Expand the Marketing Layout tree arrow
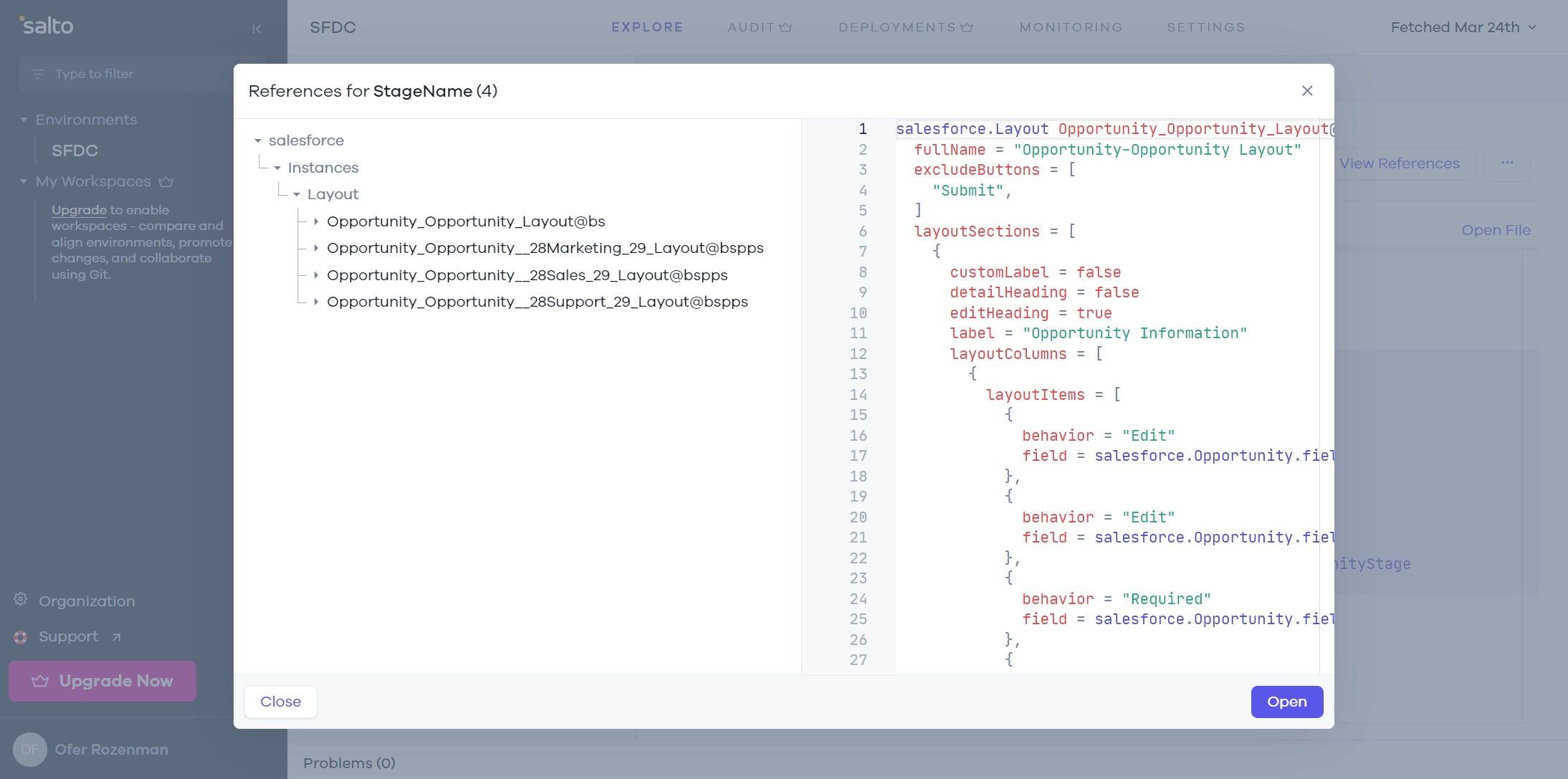The height and width of the screenshot is (779, 1568). click(x=316, y=248)
